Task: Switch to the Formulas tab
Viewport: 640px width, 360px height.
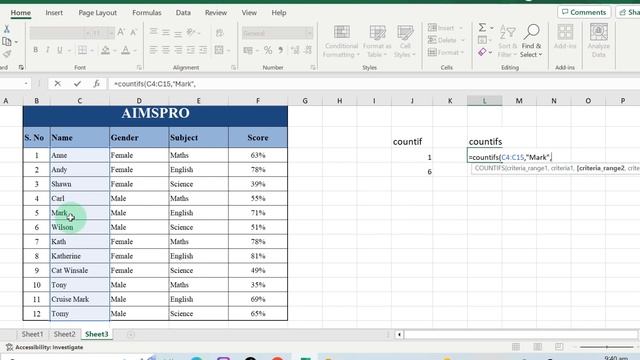Action: (x=147, y=13)
